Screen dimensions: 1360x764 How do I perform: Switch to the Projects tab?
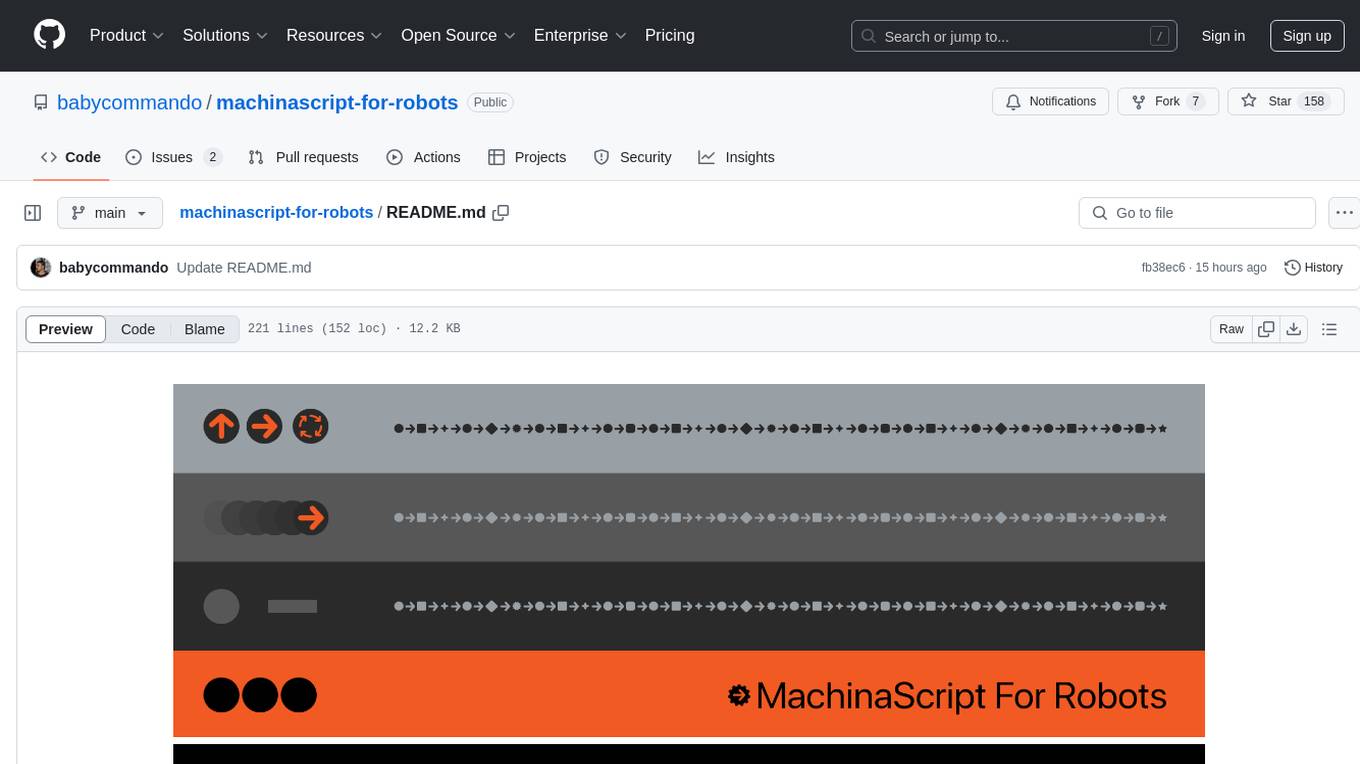[527, 157]
